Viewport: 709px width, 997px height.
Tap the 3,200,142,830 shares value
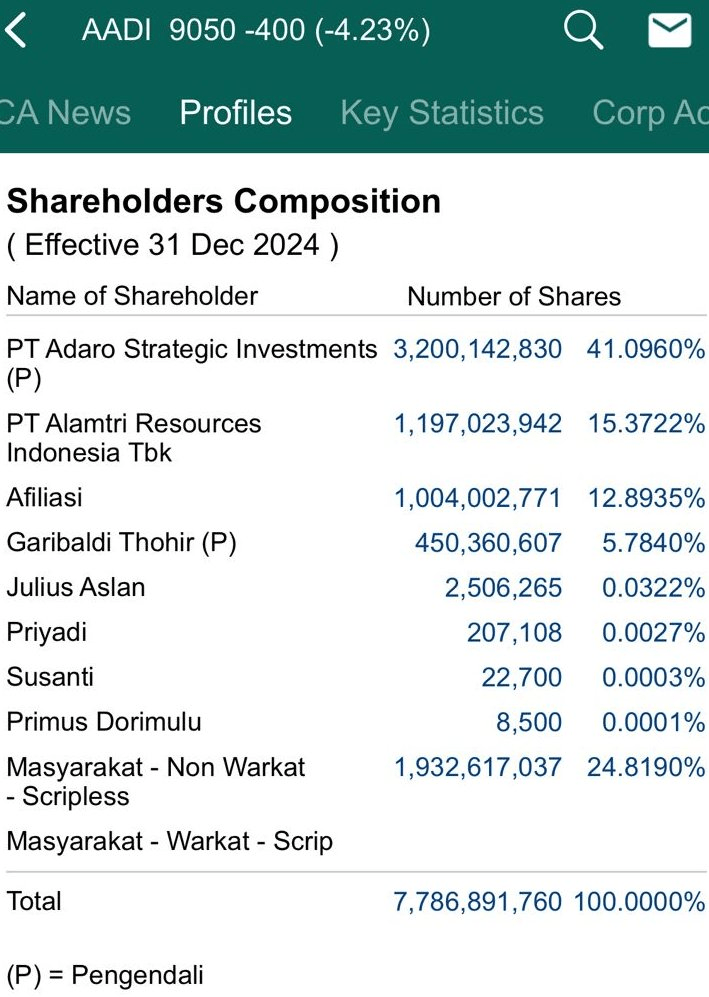tap(477, 349)
